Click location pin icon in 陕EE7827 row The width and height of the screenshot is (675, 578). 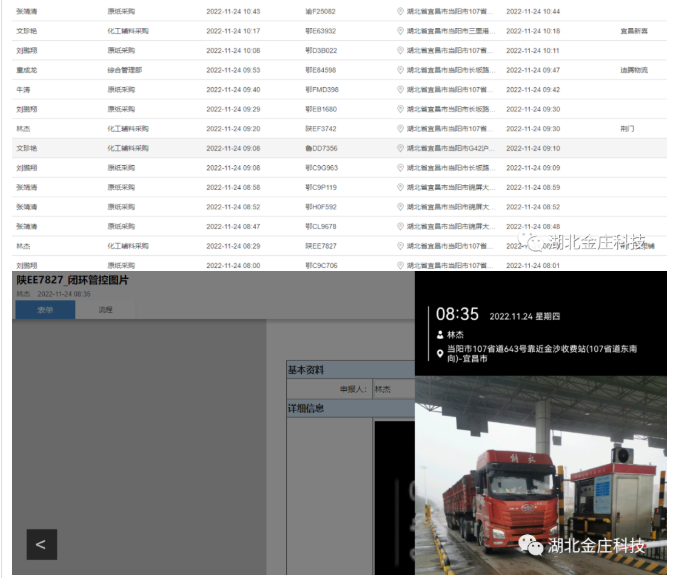click(401, 246)
